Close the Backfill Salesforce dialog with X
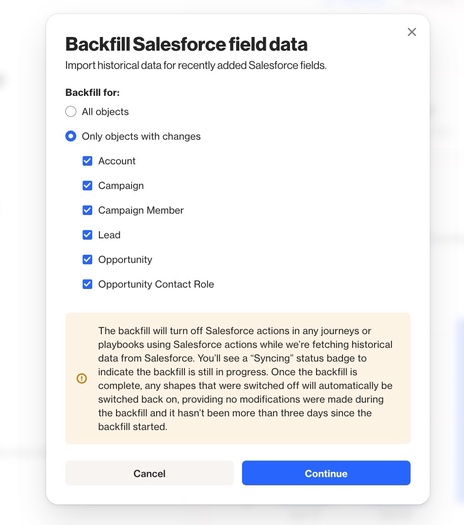 pos(412,32)
